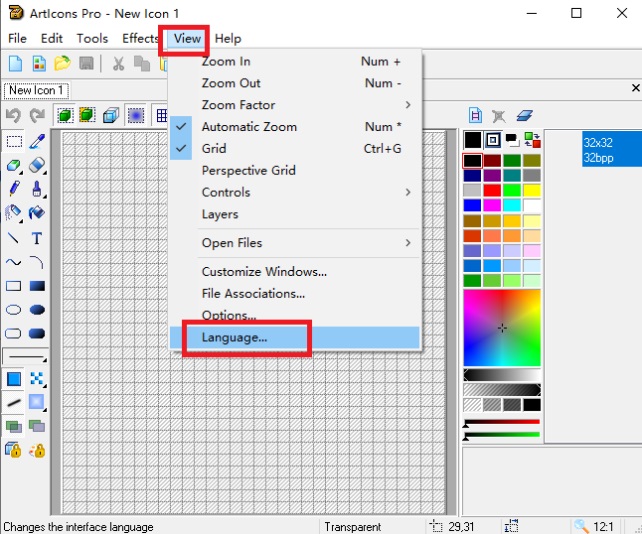
Task: Pick the cyan palette swatch
Action: point(512,205)
